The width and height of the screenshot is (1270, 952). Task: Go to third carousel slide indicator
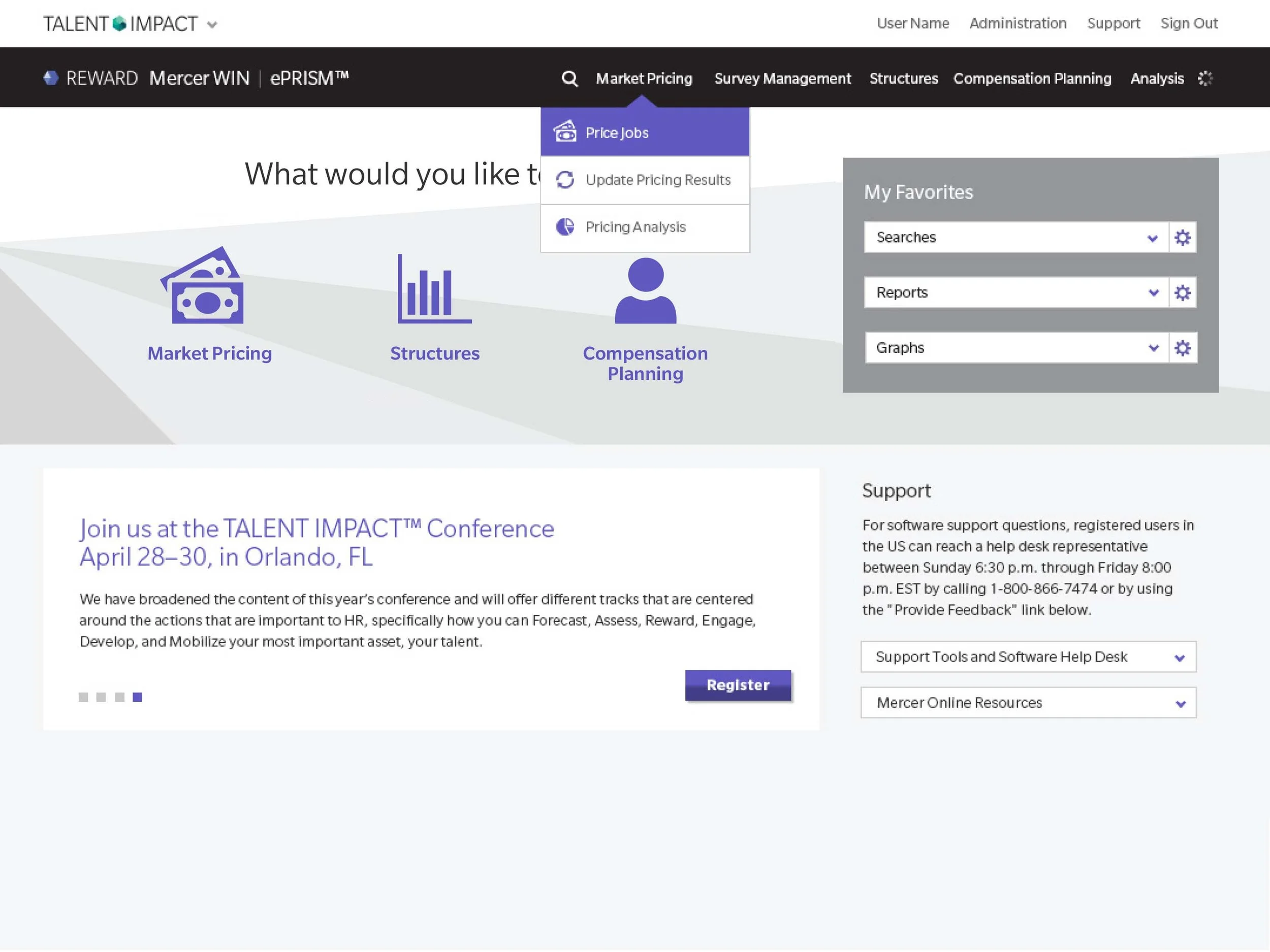click(x=119, y=697)
